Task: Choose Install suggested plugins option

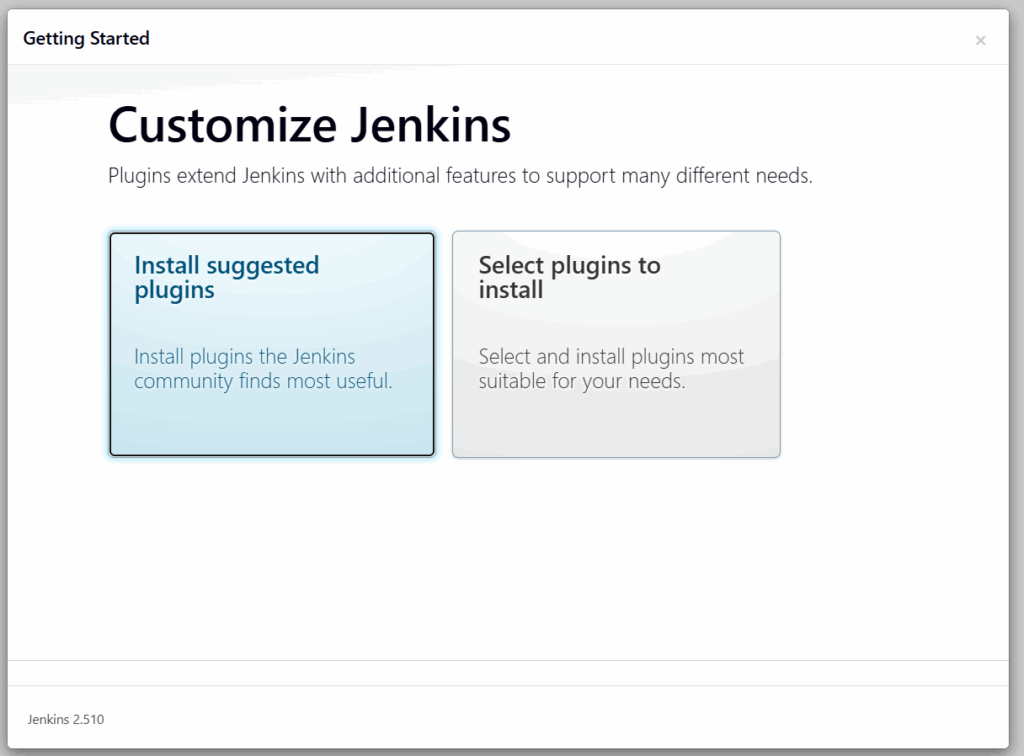Action: 272,344
